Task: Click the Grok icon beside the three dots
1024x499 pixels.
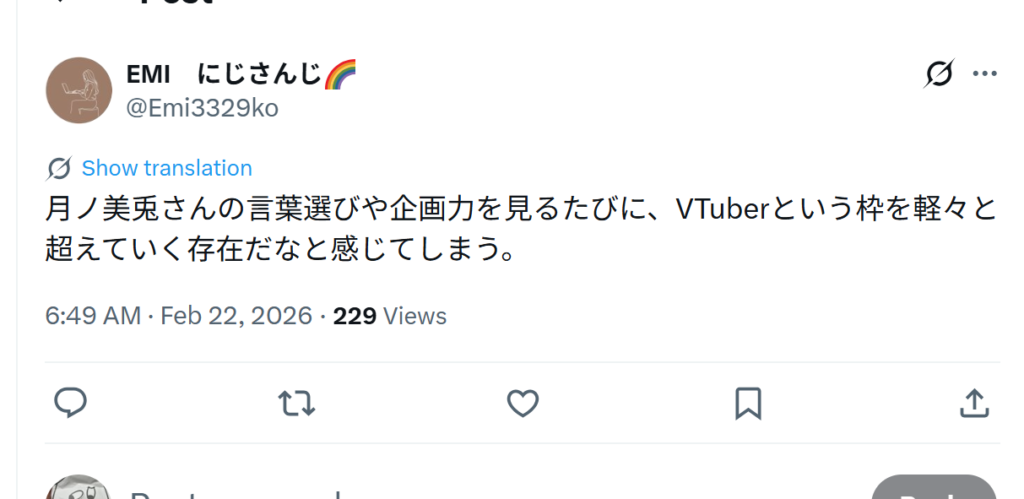Action: click(939, 74)
